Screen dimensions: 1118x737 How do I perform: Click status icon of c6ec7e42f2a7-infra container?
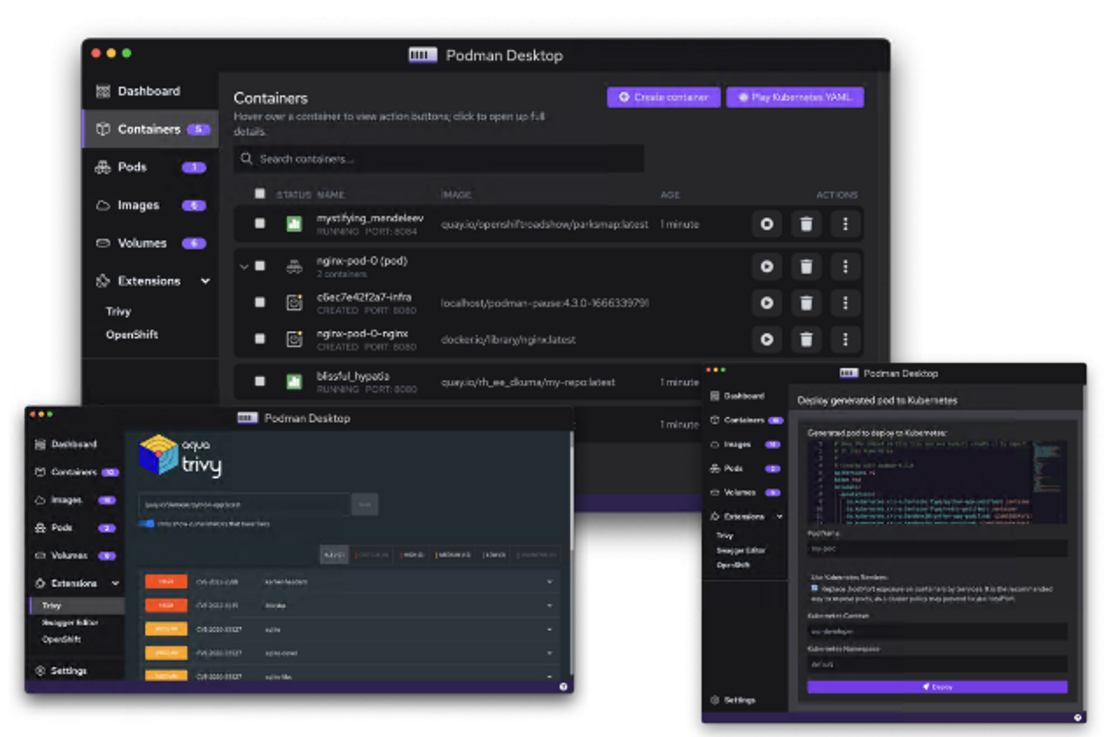click(x=294, y=303)
